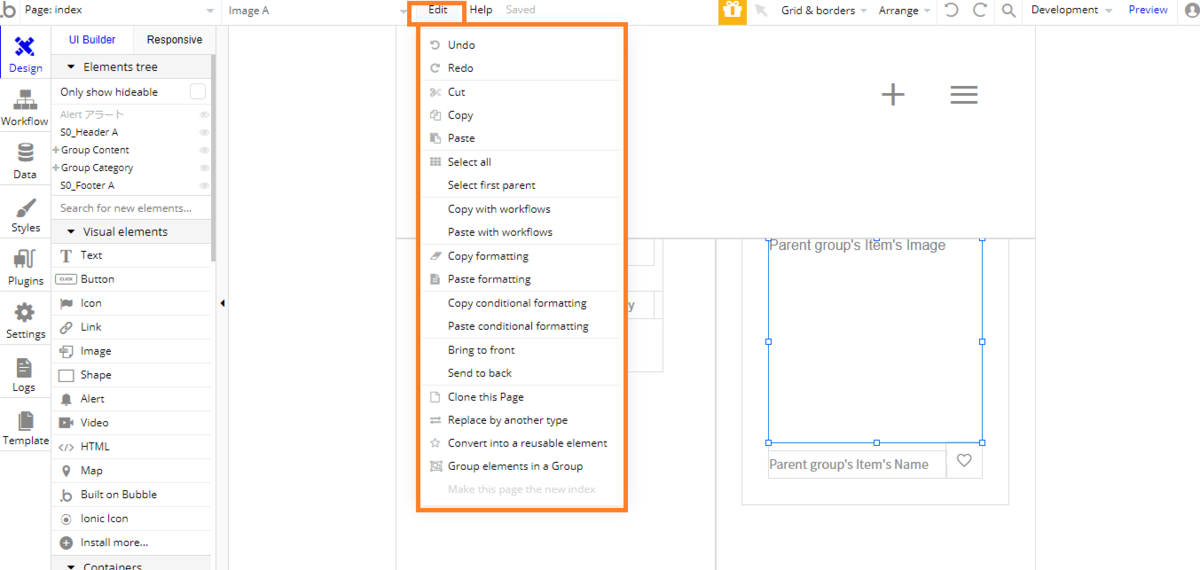Open the Grid & borders dropdown
Screen dimensions: 1200x570
(824, 10)
